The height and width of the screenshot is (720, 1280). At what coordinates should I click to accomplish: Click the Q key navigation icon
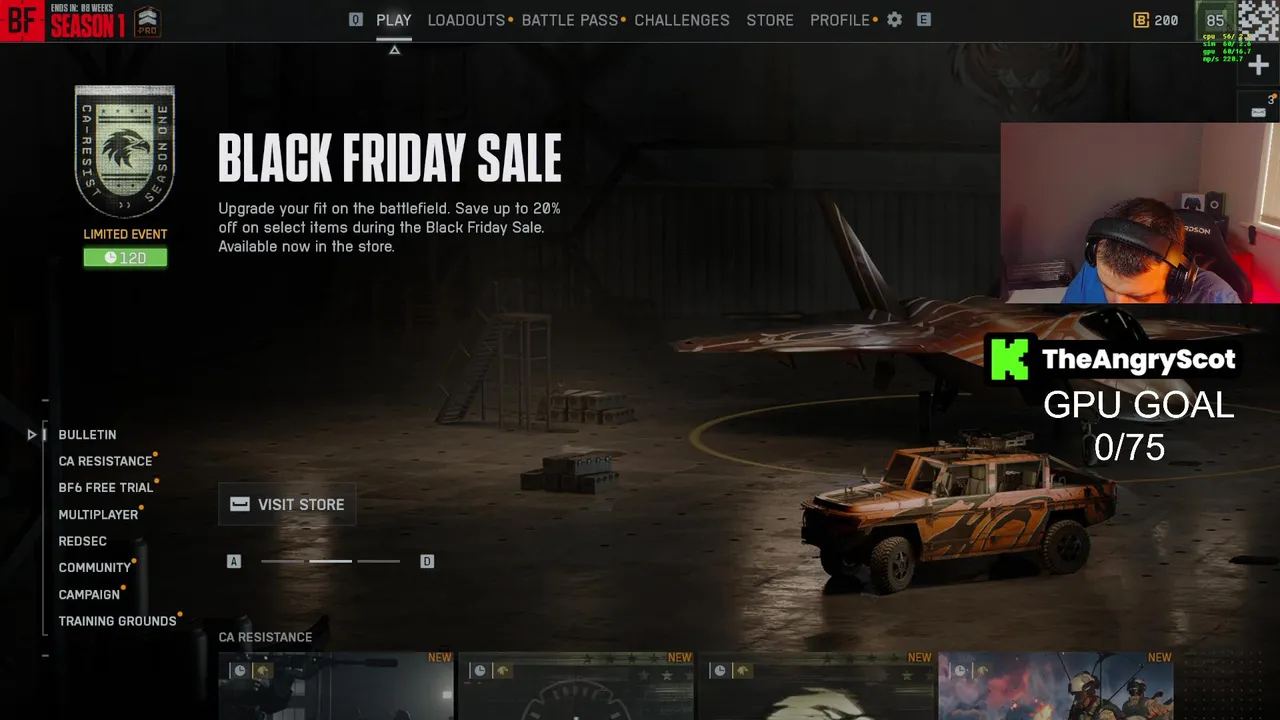(355, 20)
